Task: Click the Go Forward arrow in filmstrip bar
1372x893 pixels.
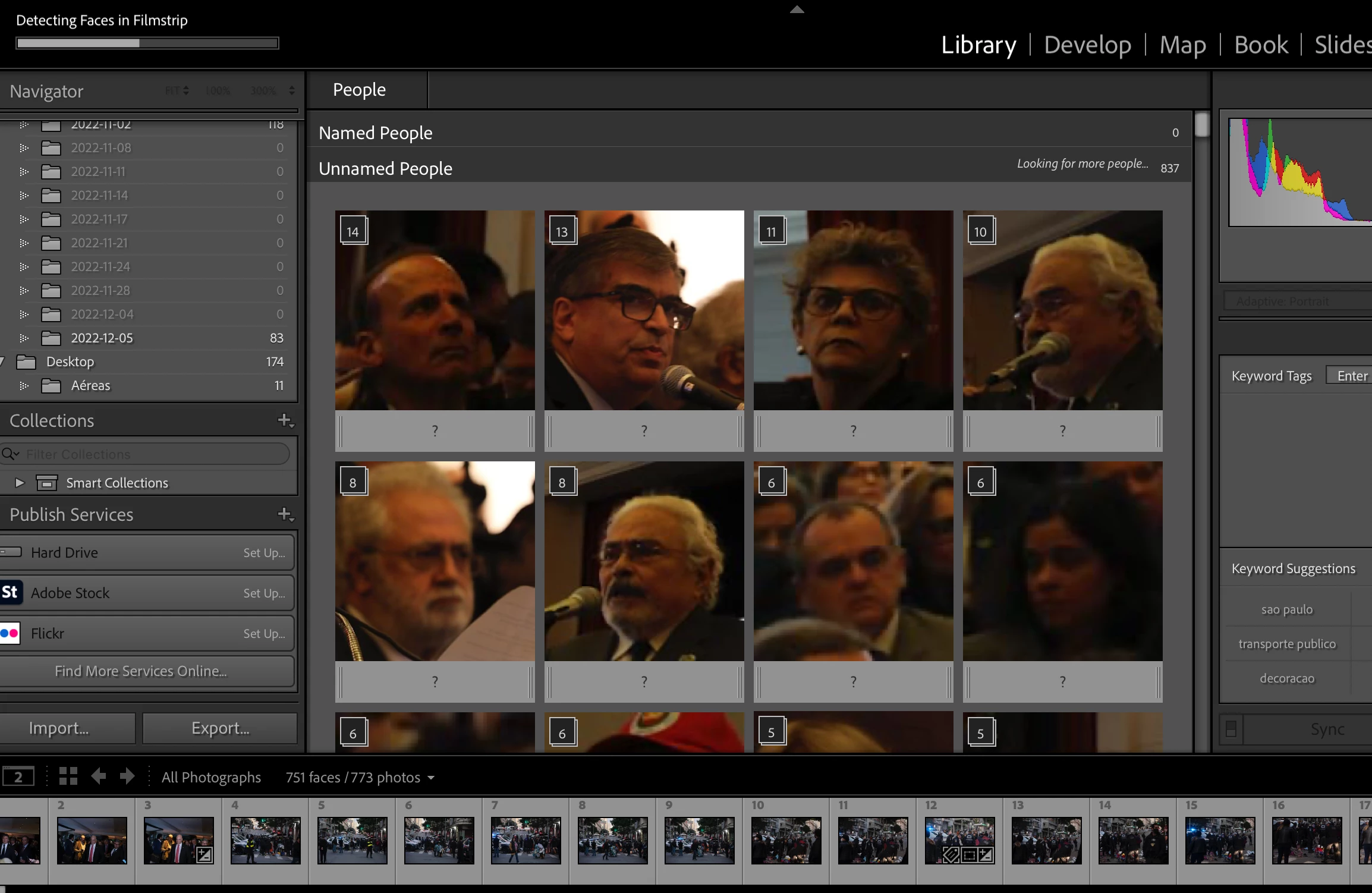Action: (127, 776)
